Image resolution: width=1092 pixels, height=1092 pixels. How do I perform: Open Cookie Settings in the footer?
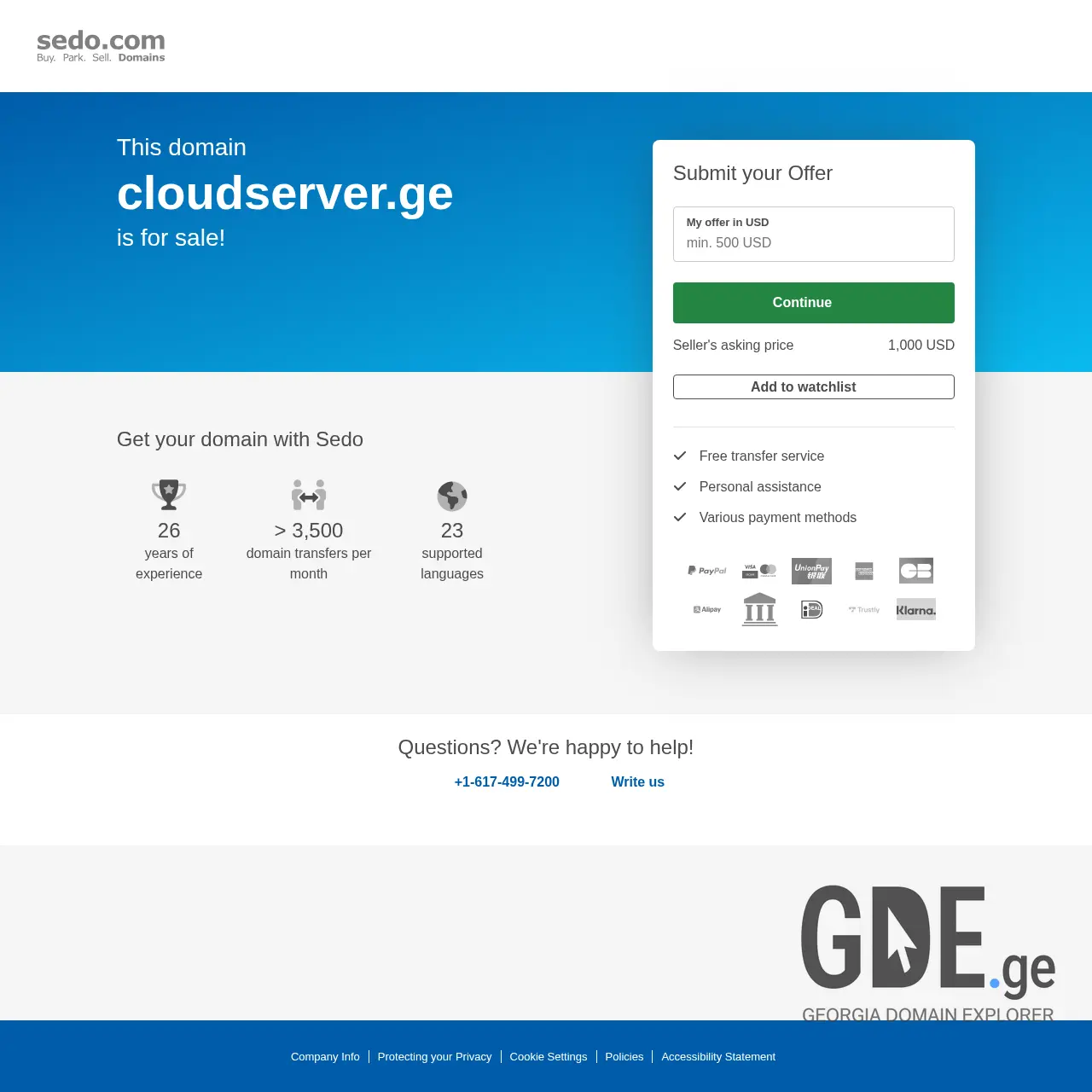(x=549, y=1056)
